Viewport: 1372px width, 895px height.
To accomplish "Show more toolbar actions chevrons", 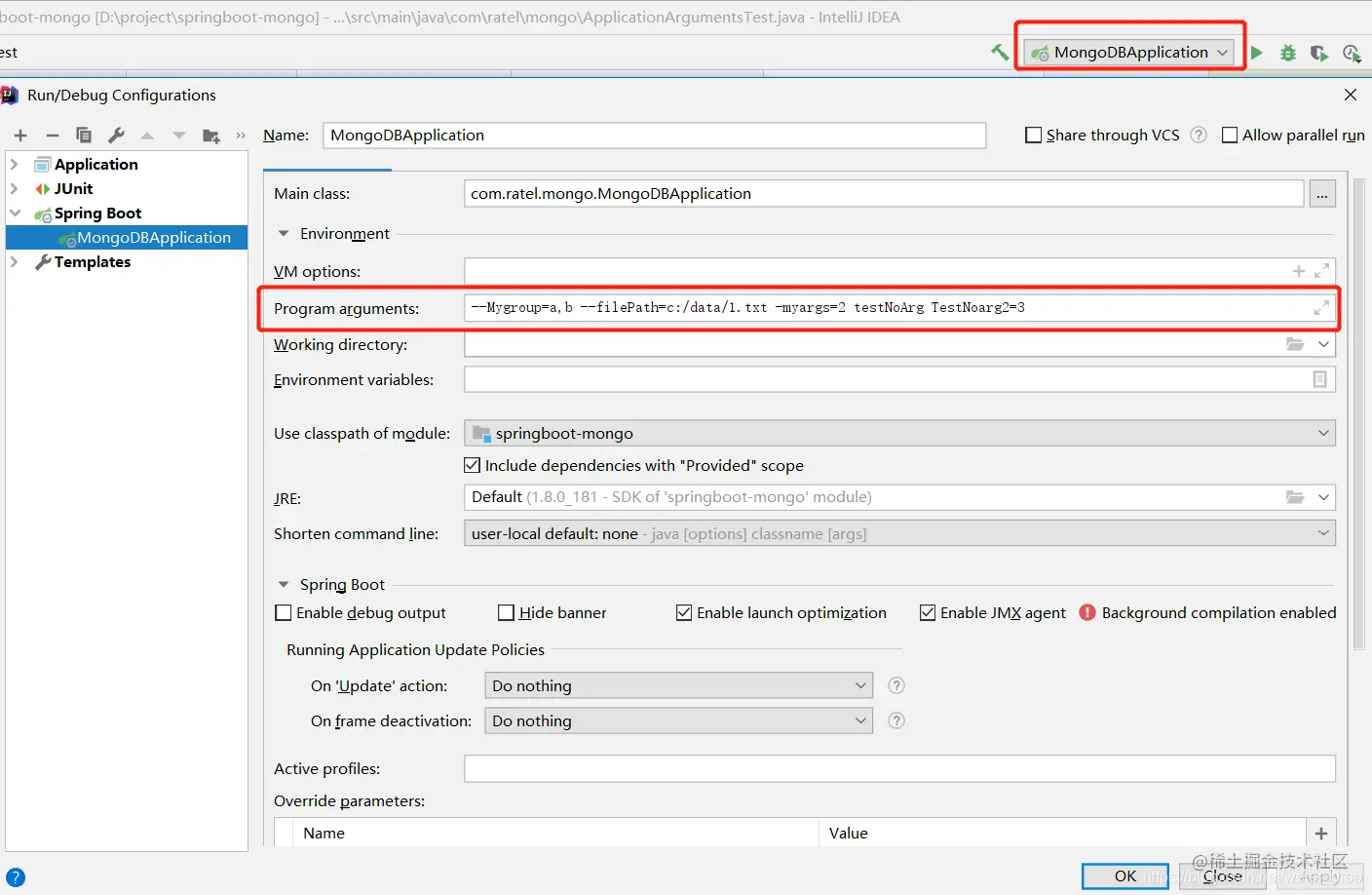I will pos(241,136).
